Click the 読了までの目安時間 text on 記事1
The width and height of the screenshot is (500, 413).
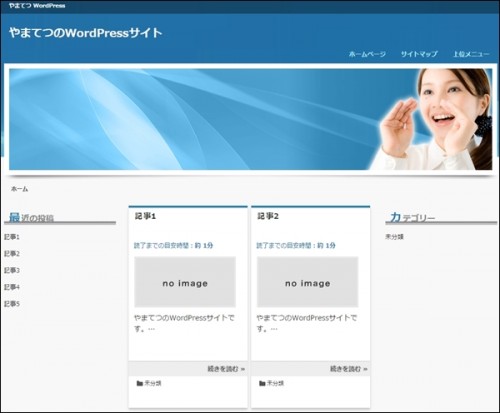(x=173, y=246)
